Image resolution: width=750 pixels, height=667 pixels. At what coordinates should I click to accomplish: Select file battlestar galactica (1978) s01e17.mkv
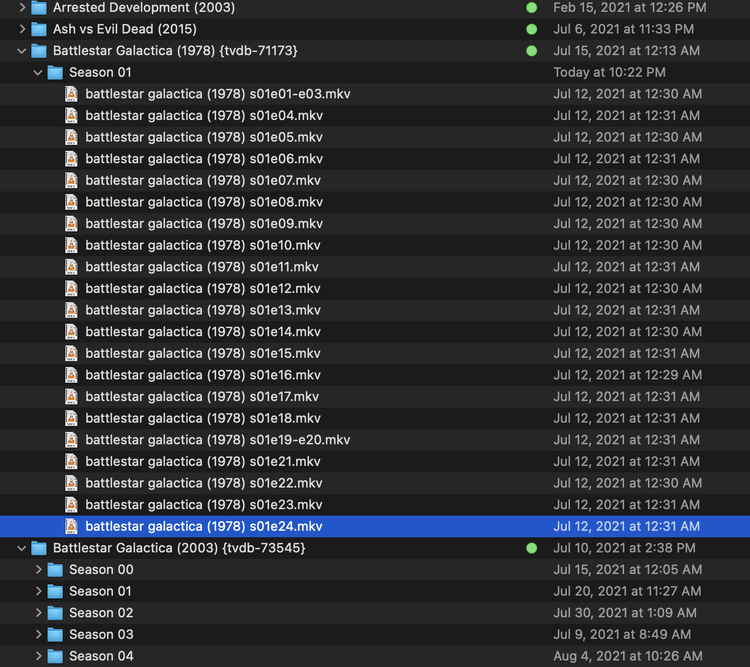202,397
